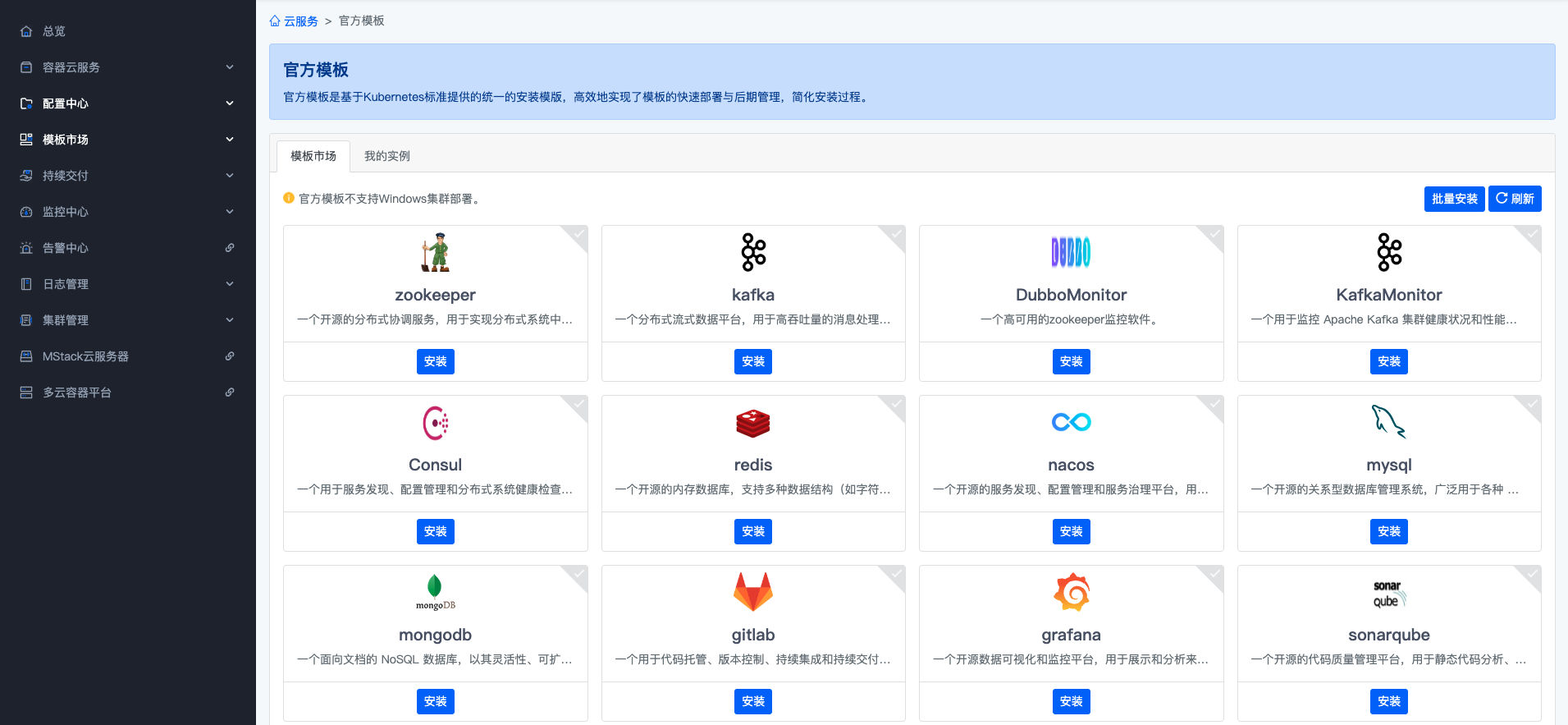Click the gitlab fox logo icon

[x=753, y=592]
